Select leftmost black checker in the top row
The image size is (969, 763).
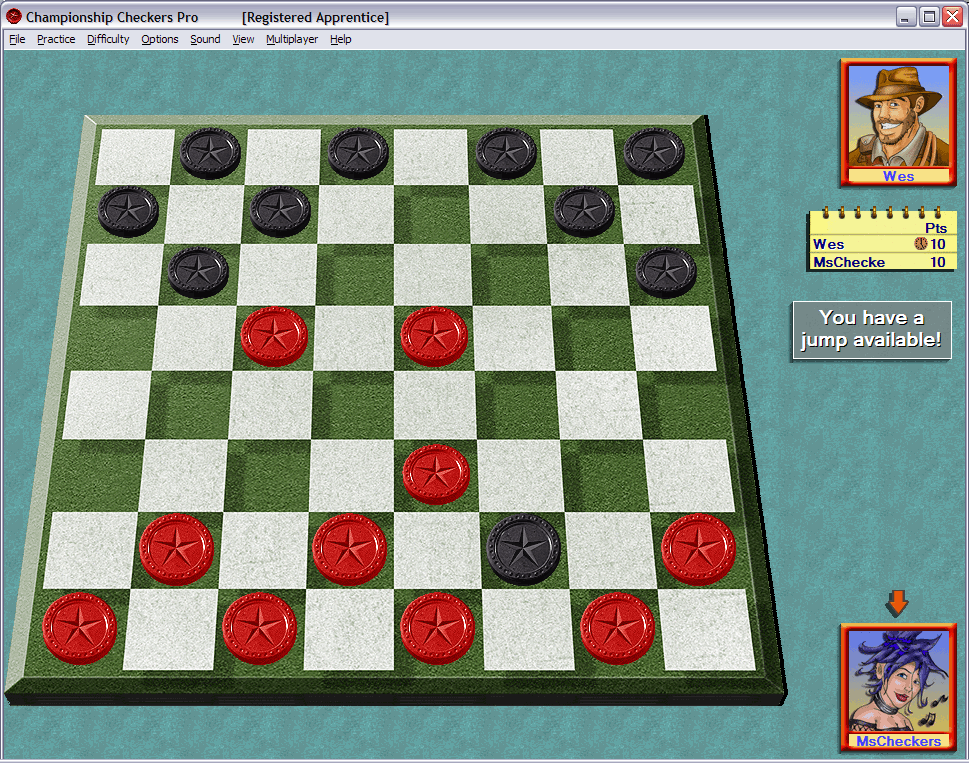[x=211, y=153]
